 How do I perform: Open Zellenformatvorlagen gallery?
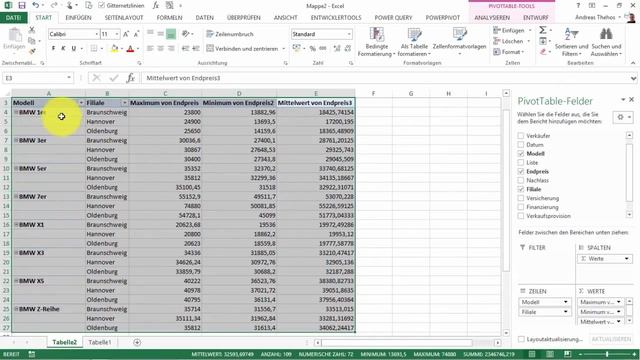pos(459,42)
